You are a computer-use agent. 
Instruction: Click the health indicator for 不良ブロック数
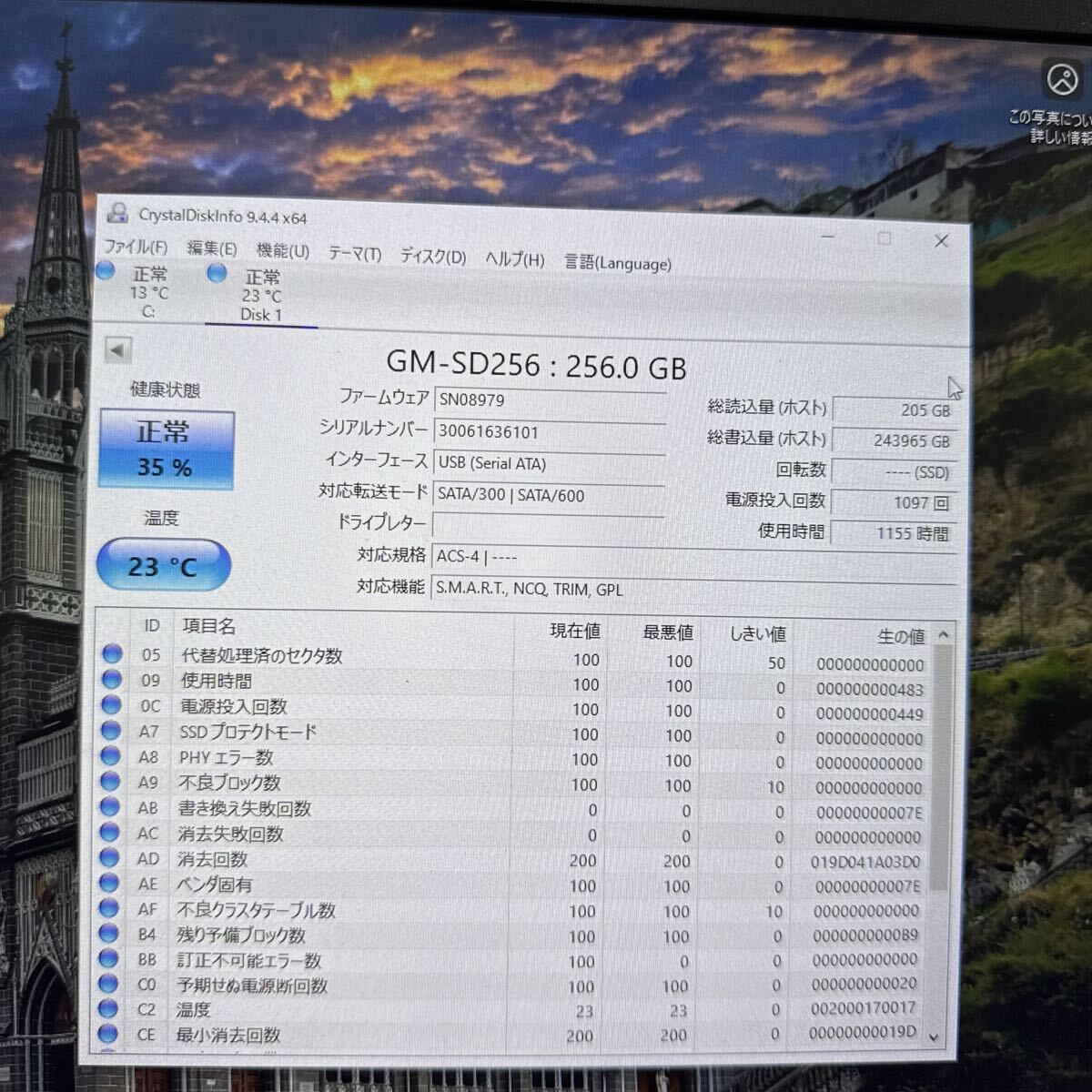tap(112, 781)
